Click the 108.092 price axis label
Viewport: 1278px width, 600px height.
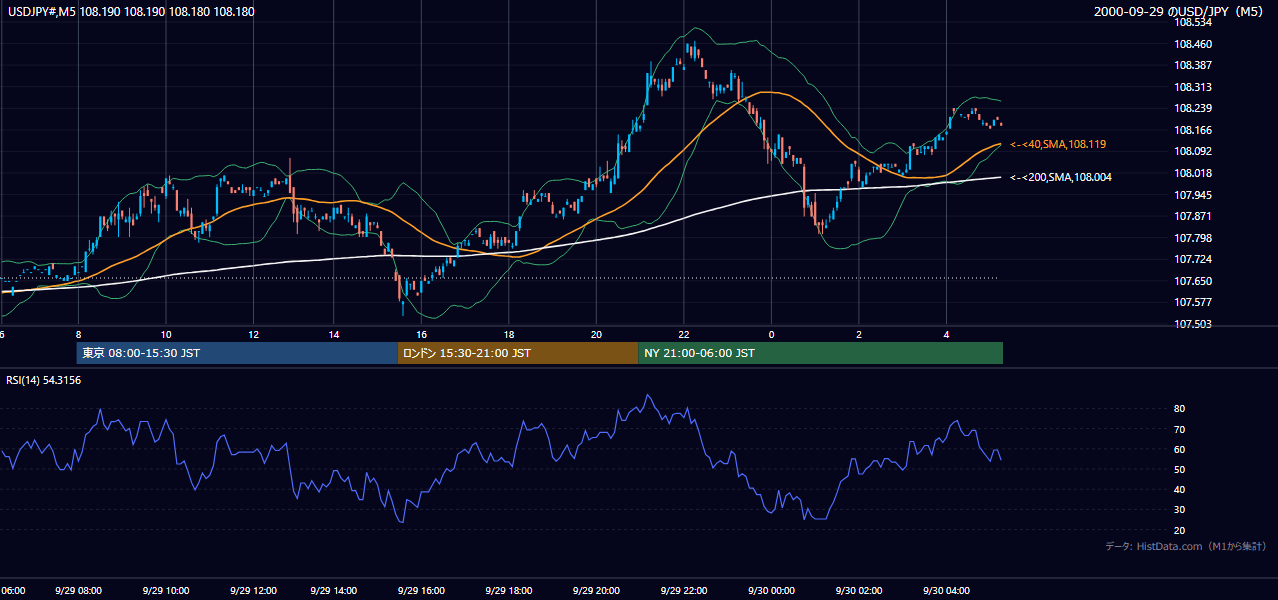click(1193, 151)
